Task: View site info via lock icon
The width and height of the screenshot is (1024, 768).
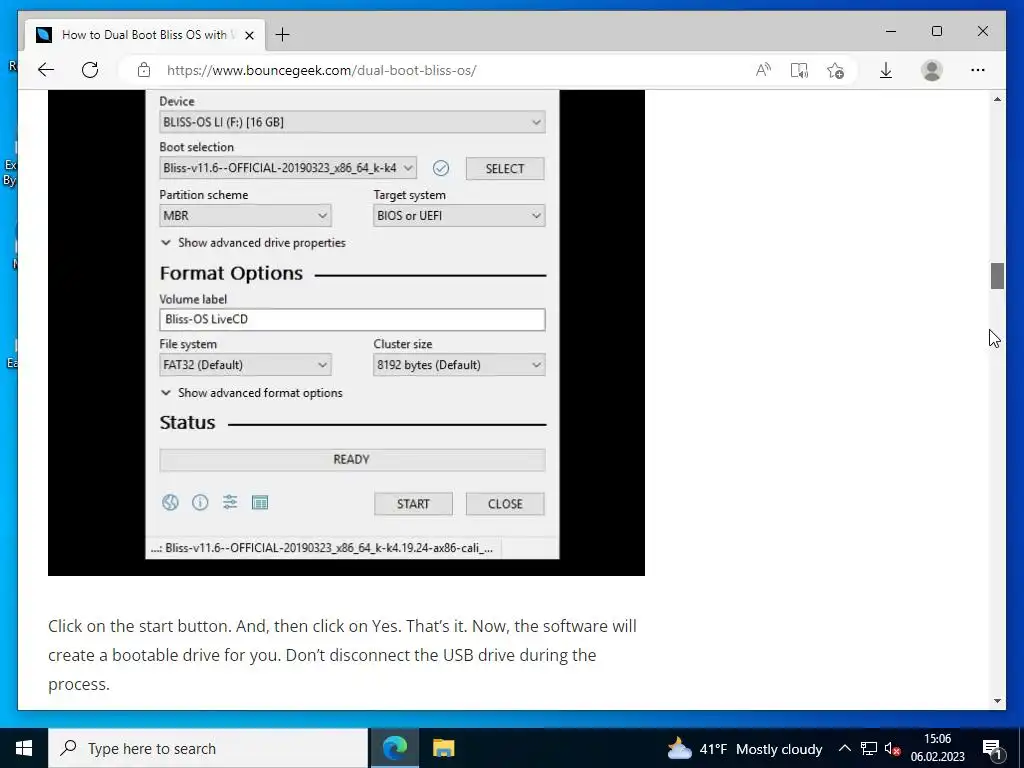Action: pos(144,70)
